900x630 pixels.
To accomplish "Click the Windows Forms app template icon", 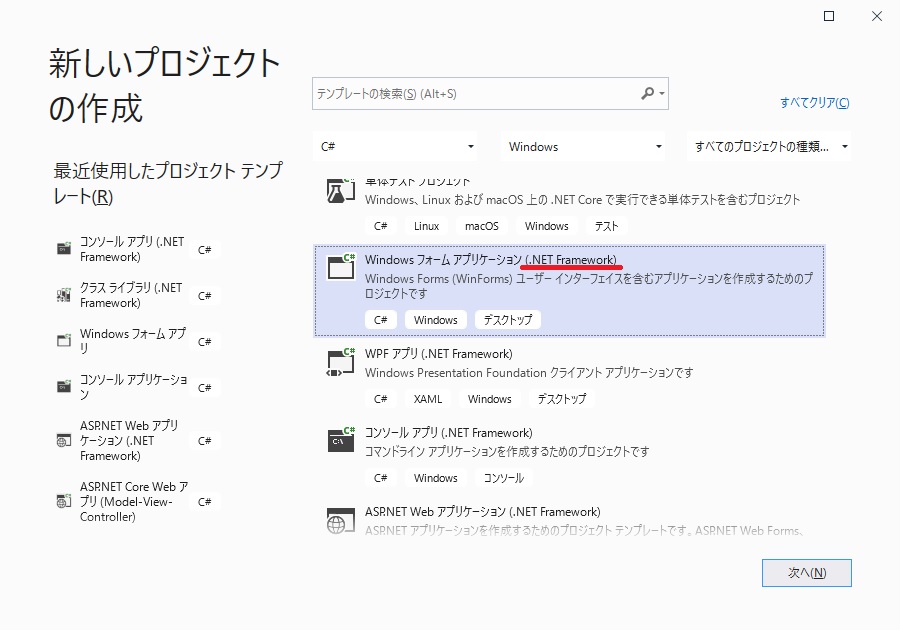I will pyautogui.click(x=341, y=267).
